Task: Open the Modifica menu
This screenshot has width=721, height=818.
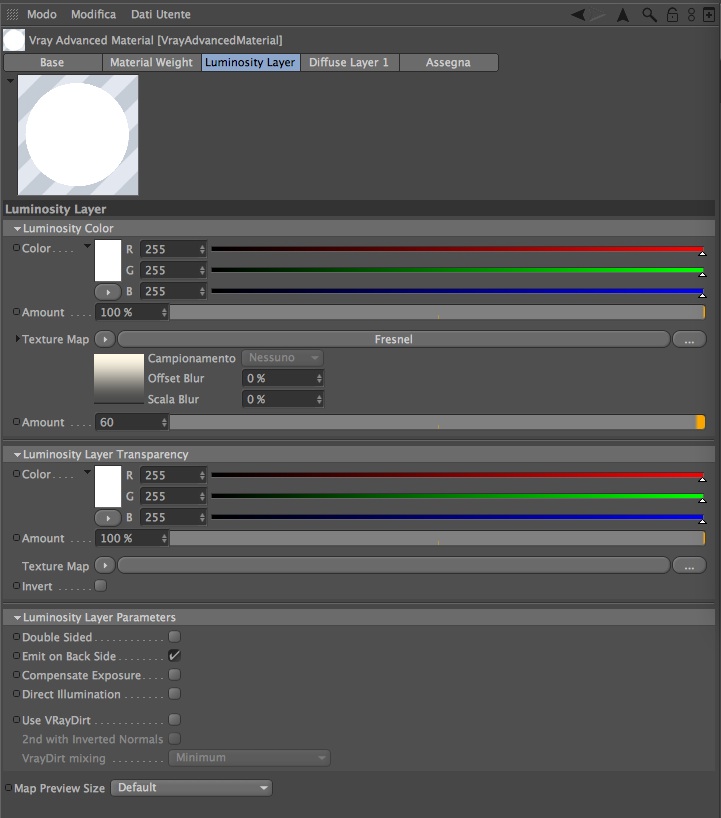Action: point(93,15)
